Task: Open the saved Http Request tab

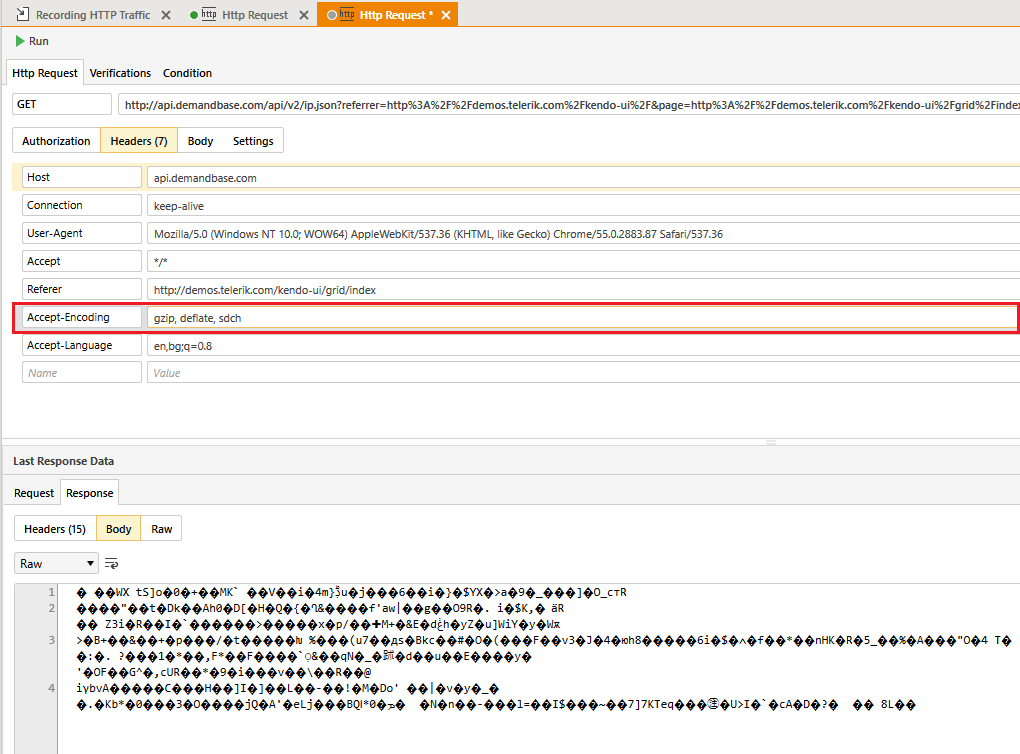Action: pyautogui.click(x=254, y=14)
